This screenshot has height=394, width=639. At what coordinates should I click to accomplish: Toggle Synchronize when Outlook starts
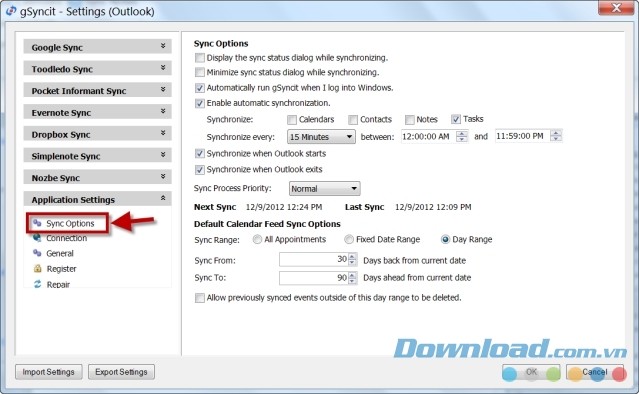point(200,154)
